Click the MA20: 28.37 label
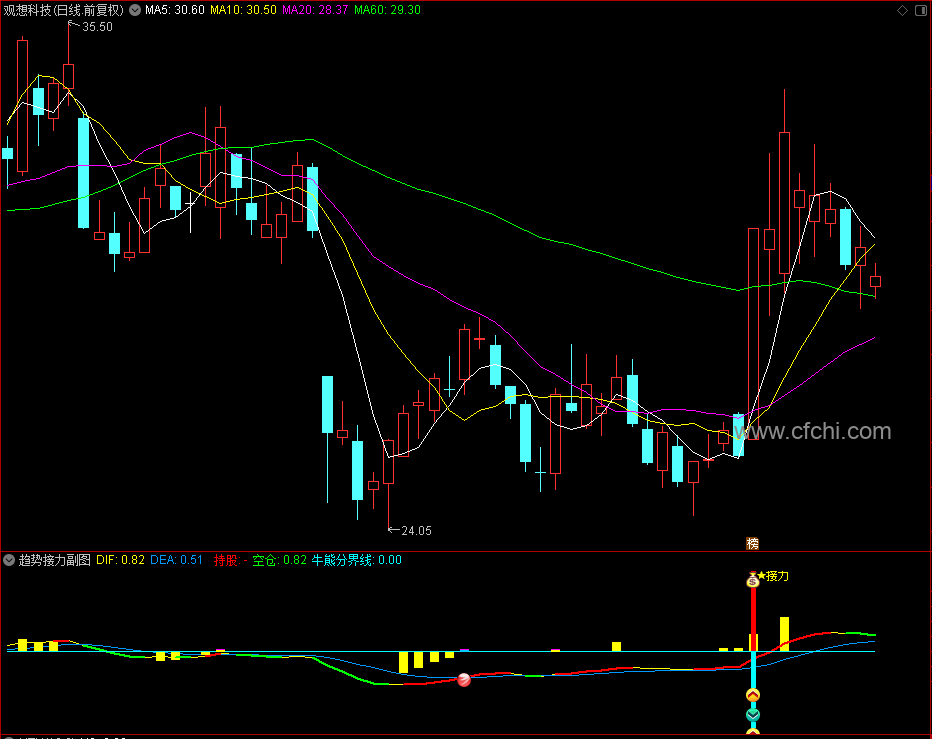Screen dimensions: 932x739 (315, 10)
